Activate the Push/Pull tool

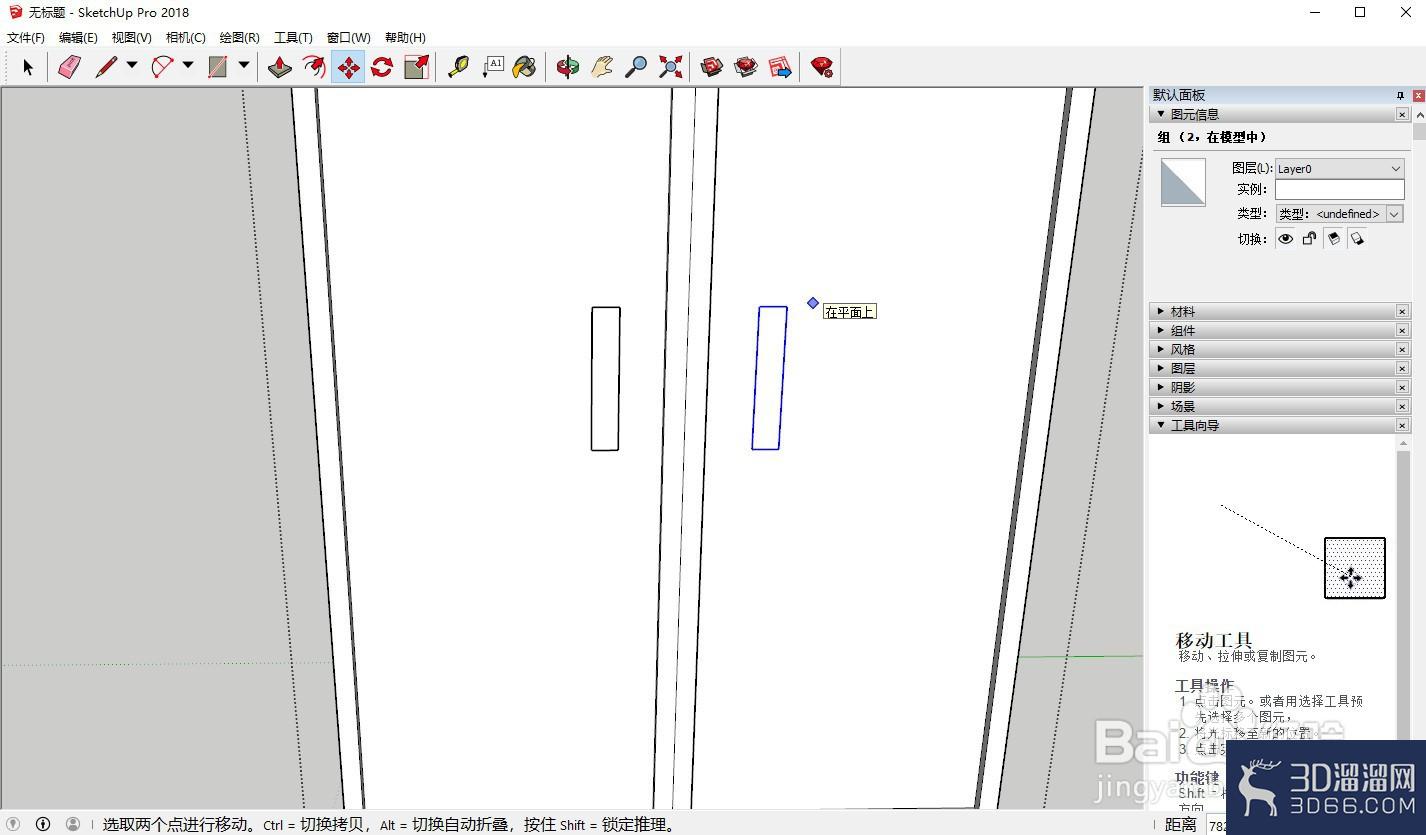pyautogui.click(x=280, y=67)
